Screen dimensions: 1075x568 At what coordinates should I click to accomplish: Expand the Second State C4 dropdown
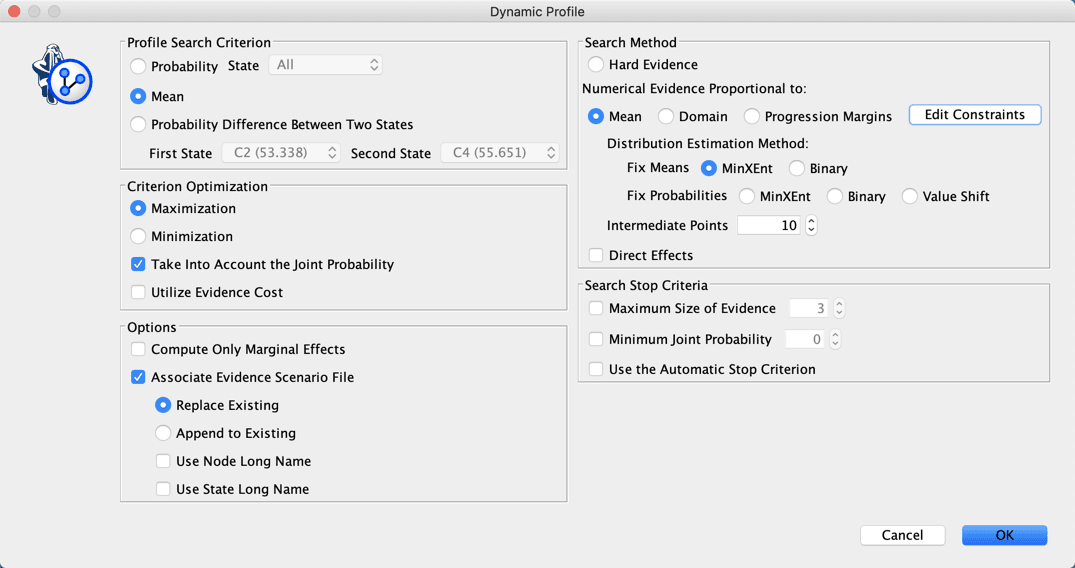(499, 153)
